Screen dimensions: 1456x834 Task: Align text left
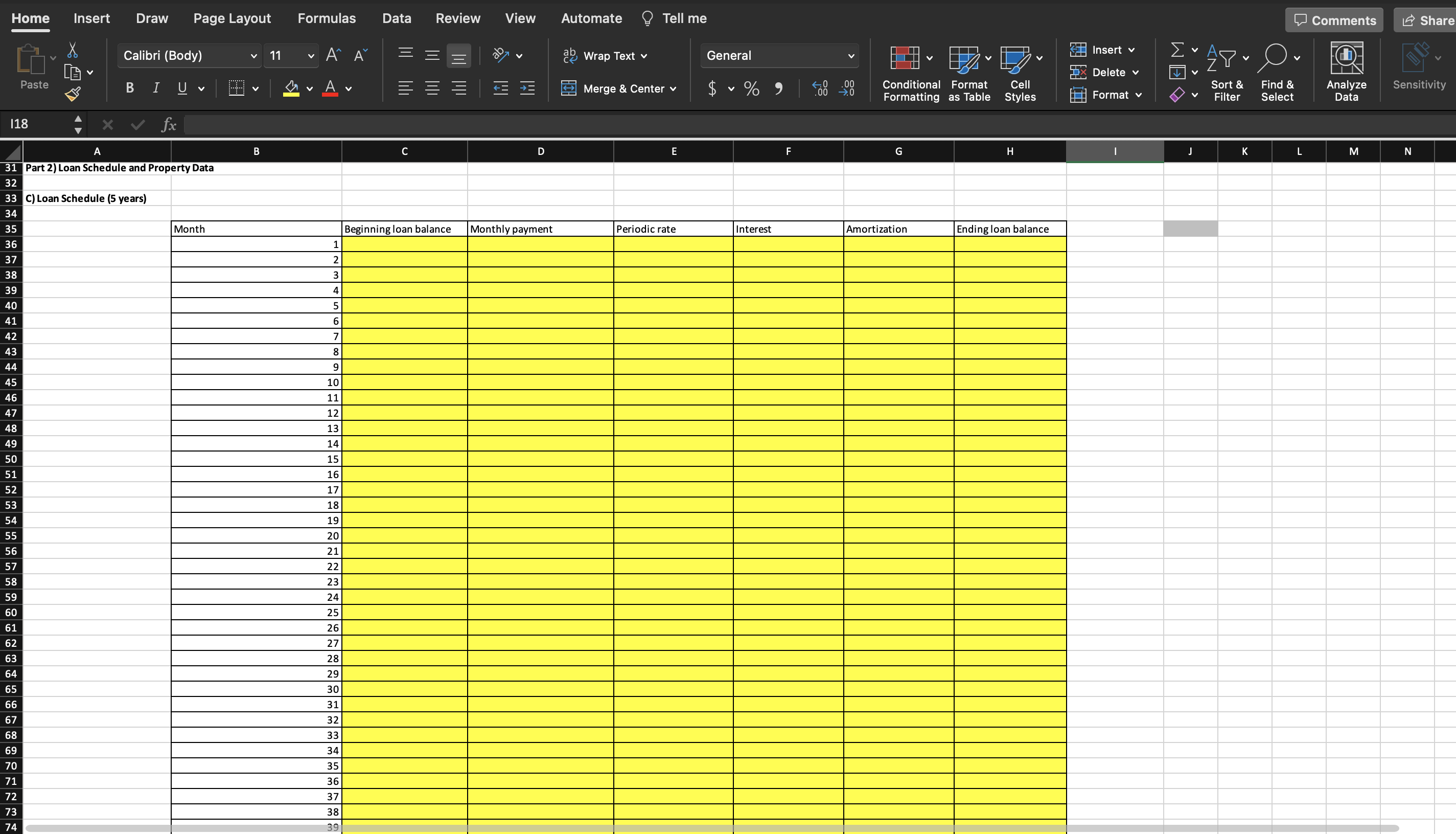(406, 87)
